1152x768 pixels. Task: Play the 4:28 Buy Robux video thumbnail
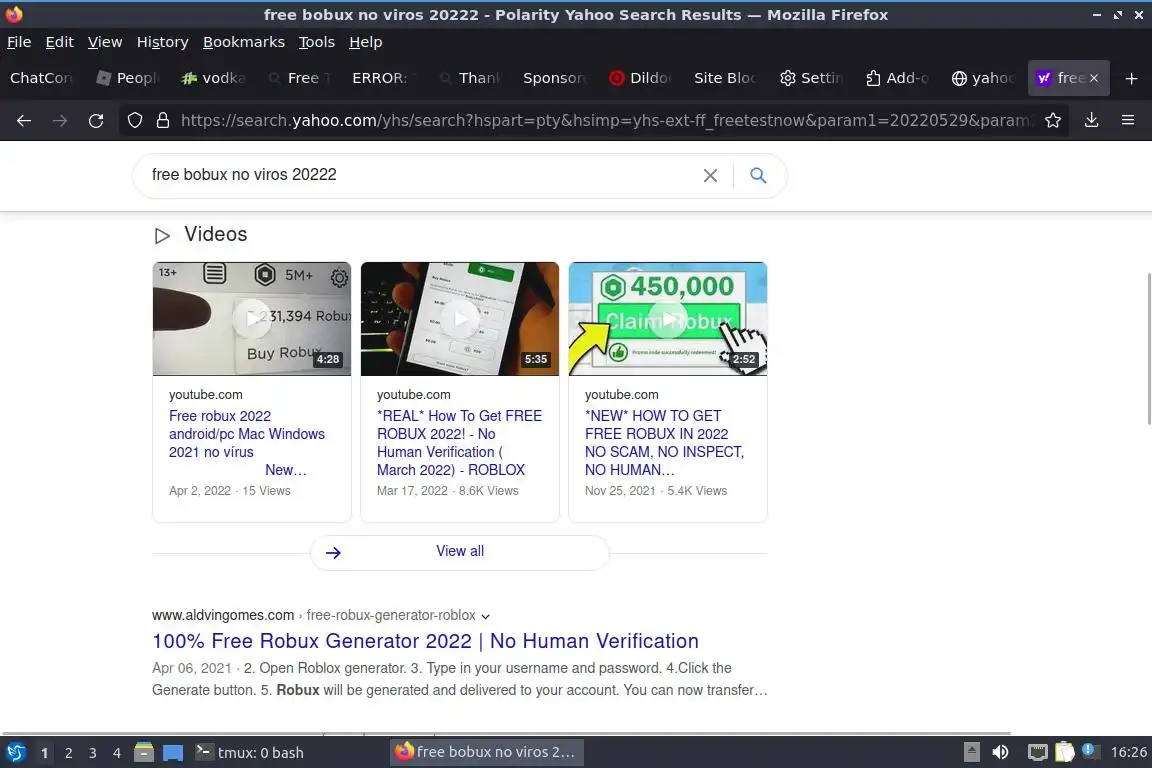(252, 319)
